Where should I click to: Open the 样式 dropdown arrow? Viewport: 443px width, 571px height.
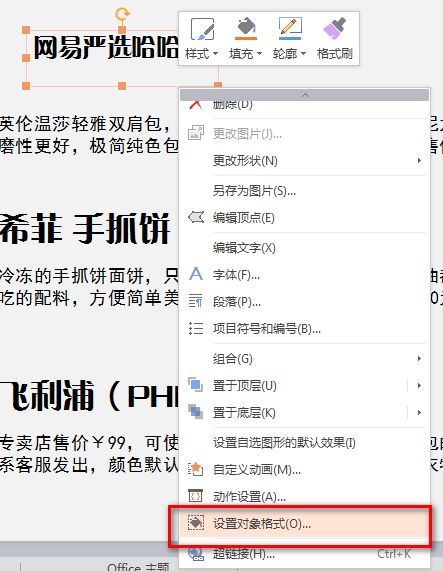pyautogui.click(x=215, y=54)
